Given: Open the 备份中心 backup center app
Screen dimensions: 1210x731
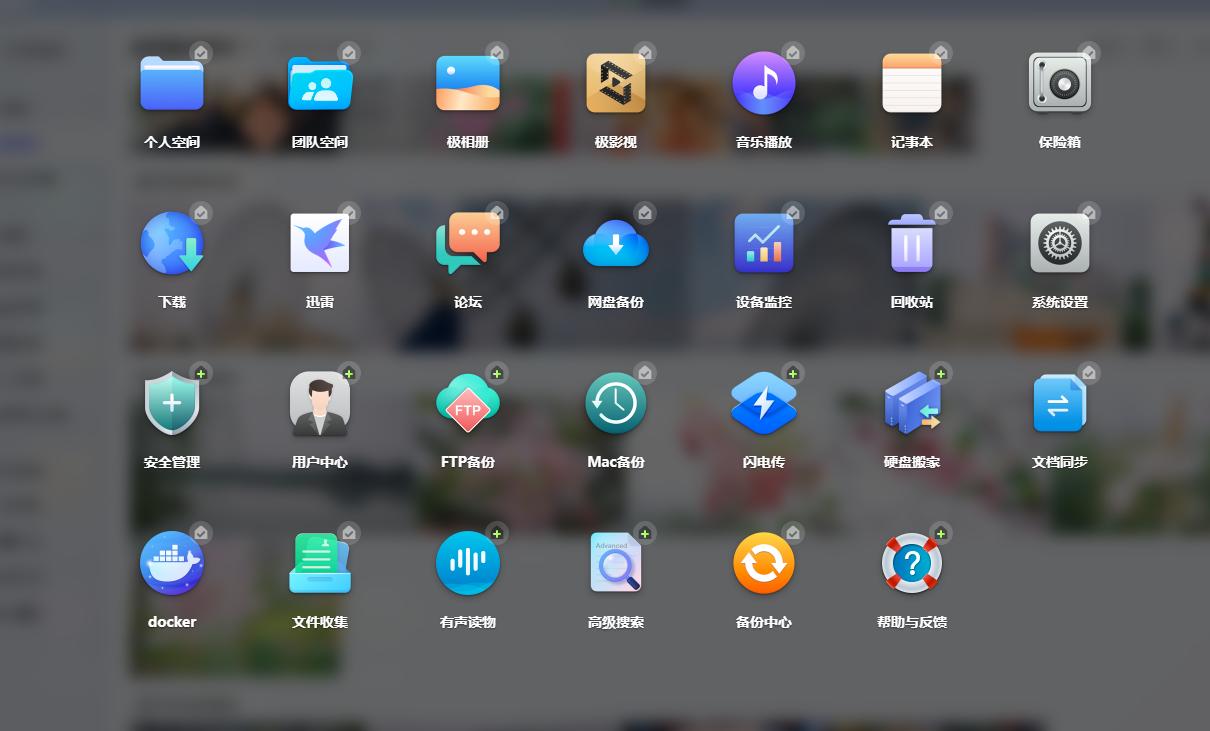Looking at the screenshot, I should tap(764, 564).
